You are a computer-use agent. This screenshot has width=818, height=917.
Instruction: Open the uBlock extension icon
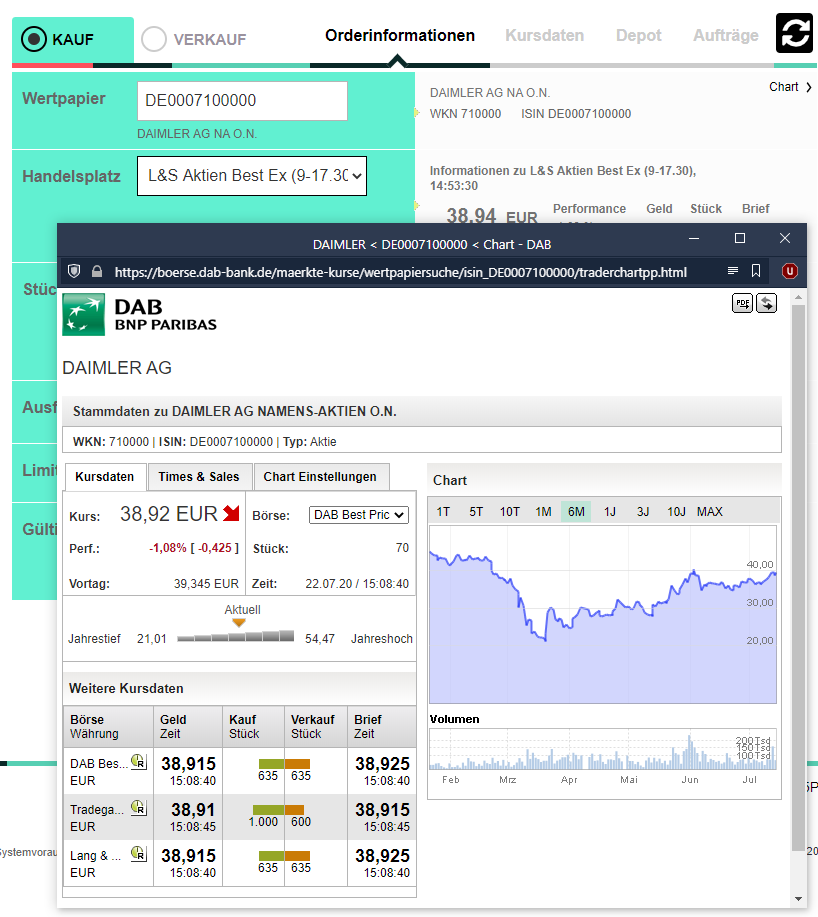(x=790, y=271)
